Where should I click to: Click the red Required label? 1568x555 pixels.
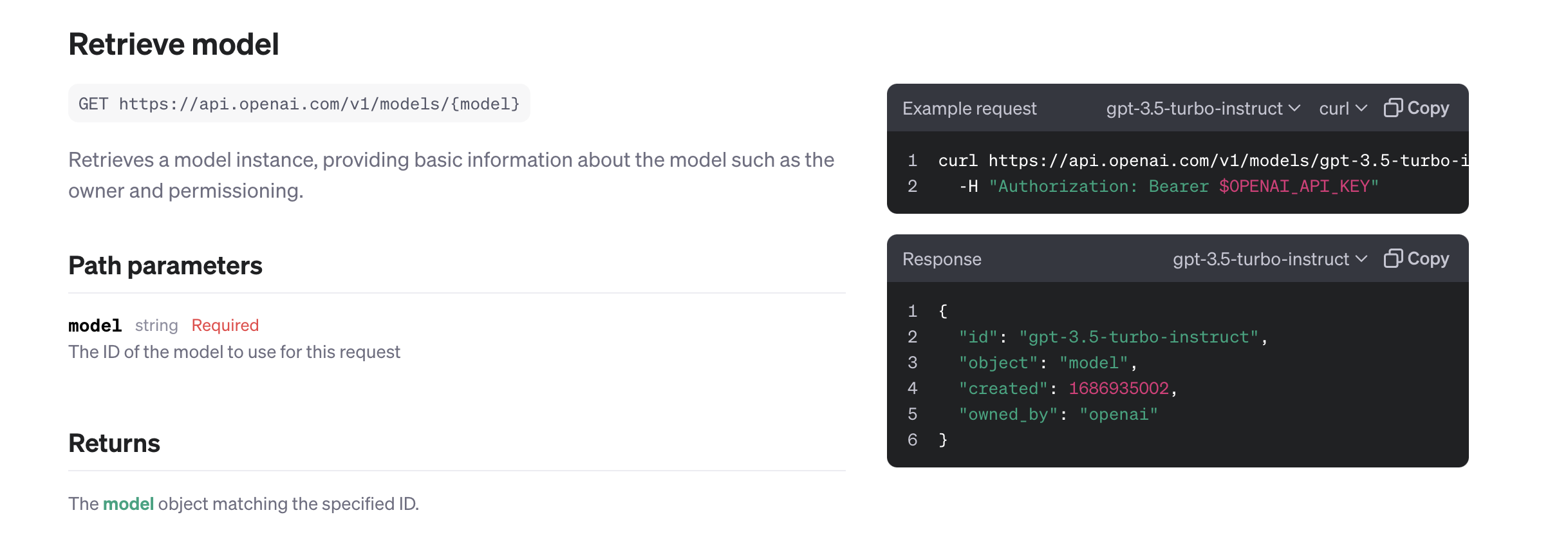[225, 325]
